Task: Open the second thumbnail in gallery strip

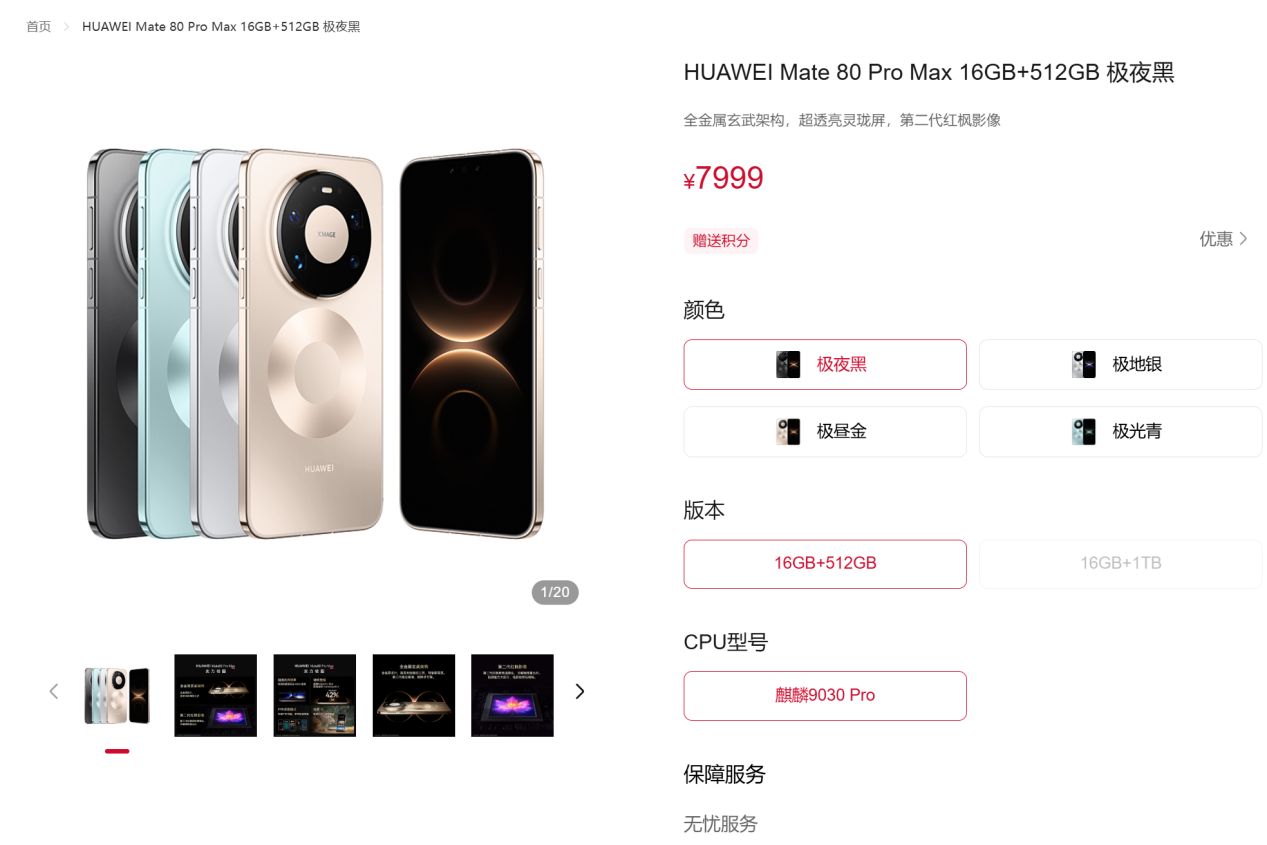Action: [216, 696]
